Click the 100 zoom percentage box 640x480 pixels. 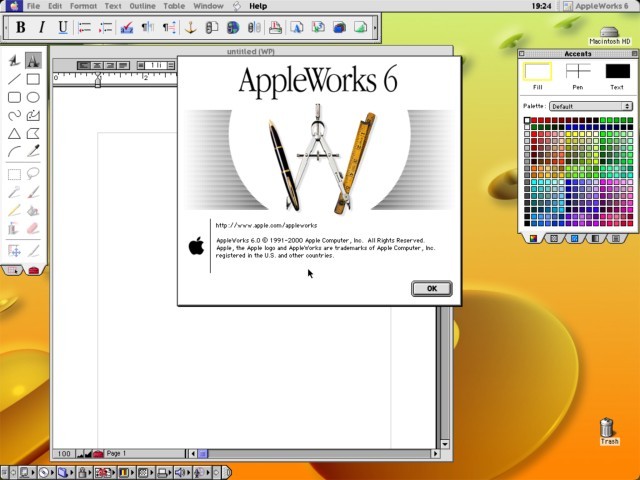coord(64,454)
